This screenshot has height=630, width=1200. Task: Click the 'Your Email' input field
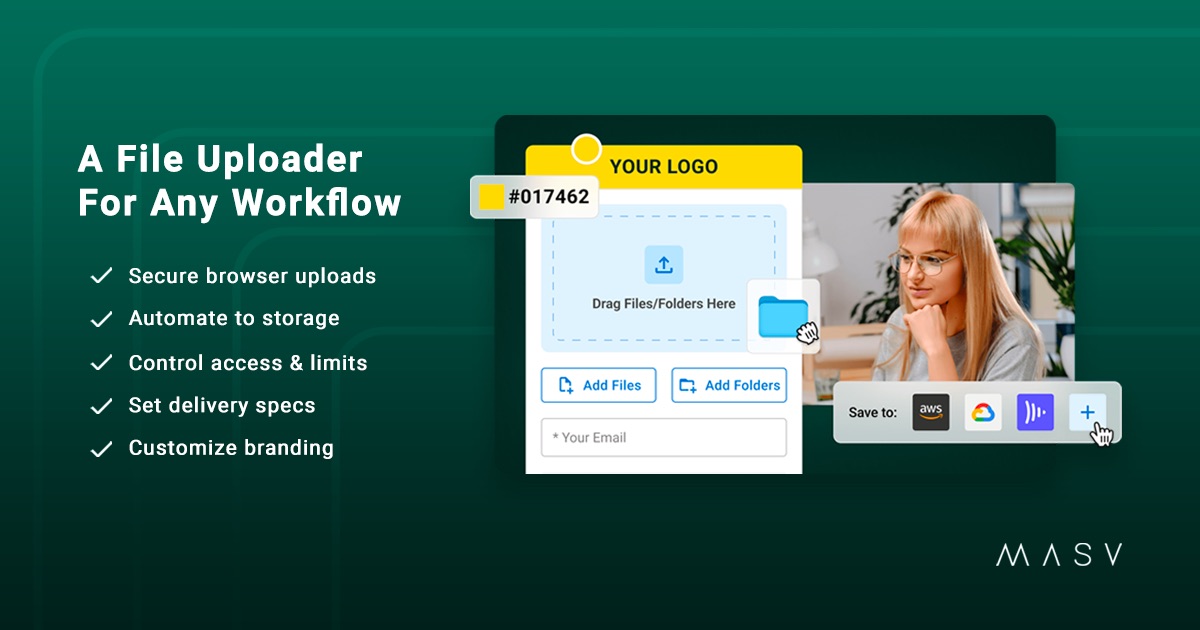pyautogui.click(x=663, y=437)
